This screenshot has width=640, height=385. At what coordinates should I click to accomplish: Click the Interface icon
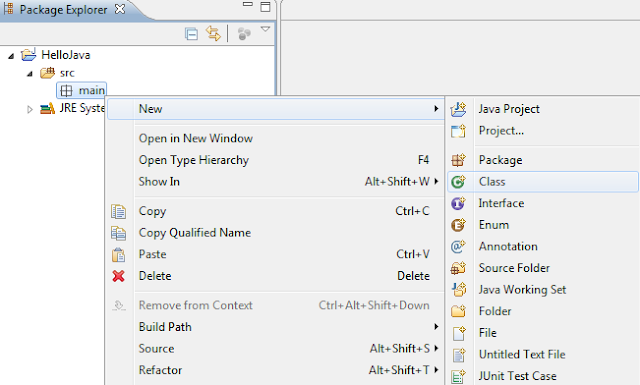point(458,203)
